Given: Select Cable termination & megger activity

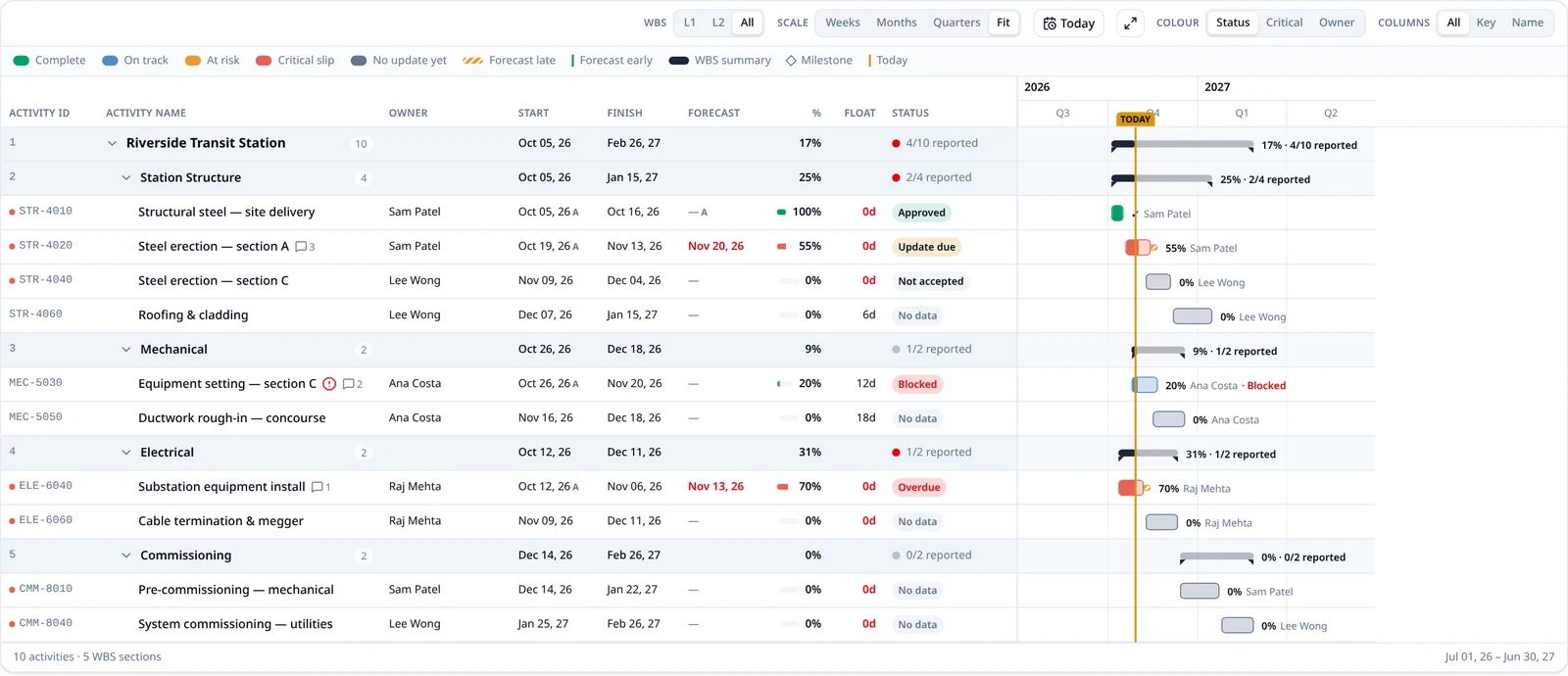Looking at the screenshot, I should 220,521.
